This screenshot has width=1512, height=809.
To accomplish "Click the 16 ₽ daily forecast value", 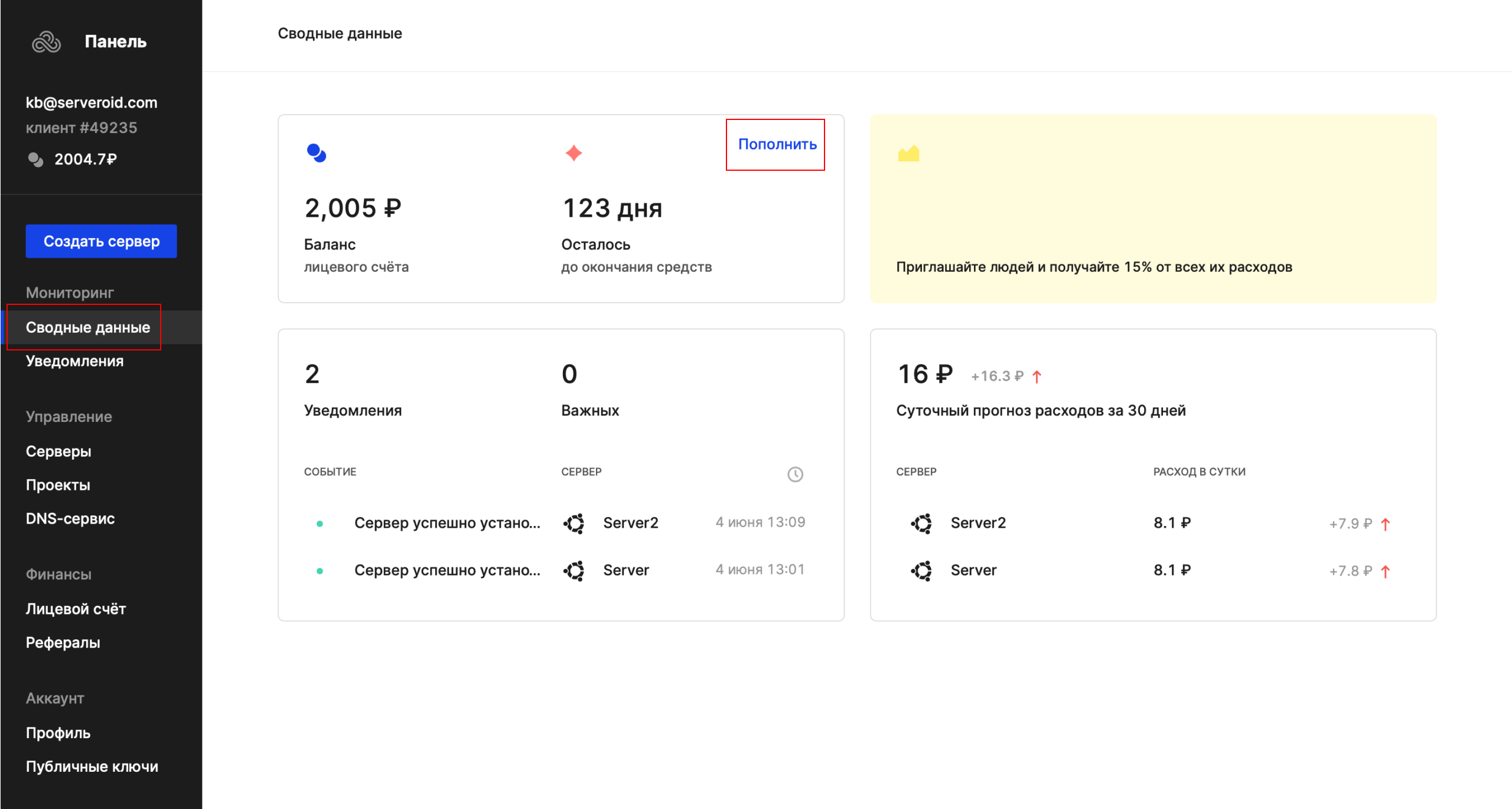I will [x=925, y=375].
